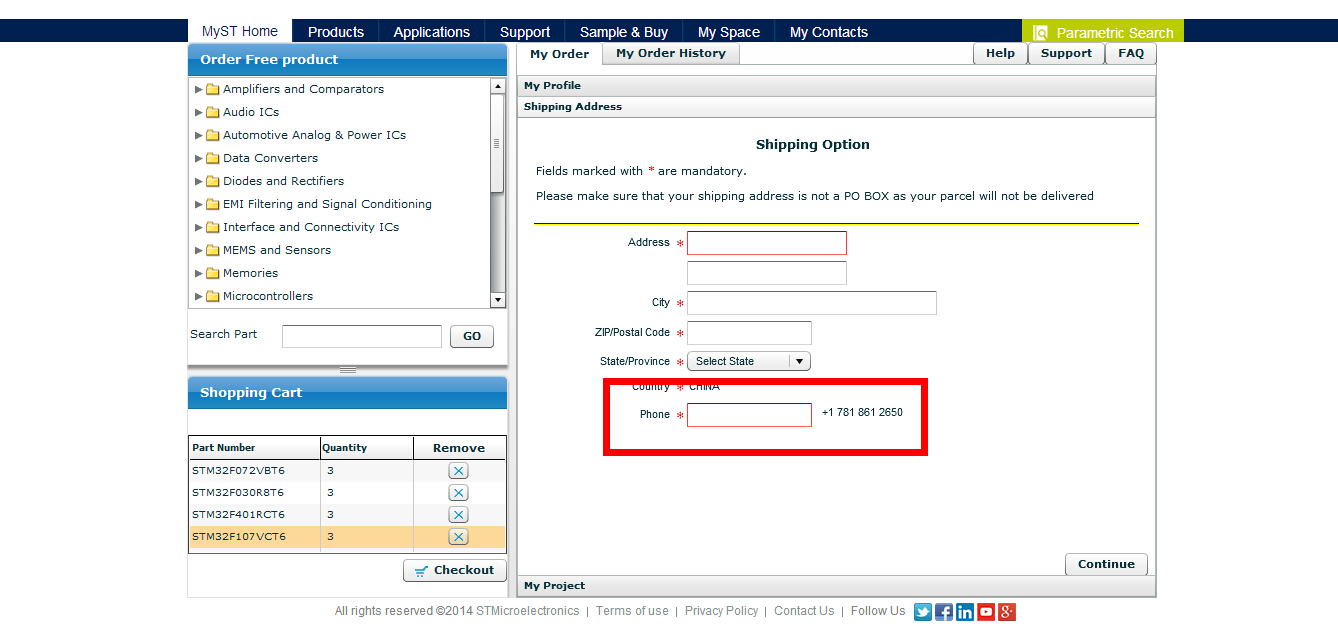Open the My Contacts menu
This screenshot has height=643, width=1338.
tap(829, 32)
